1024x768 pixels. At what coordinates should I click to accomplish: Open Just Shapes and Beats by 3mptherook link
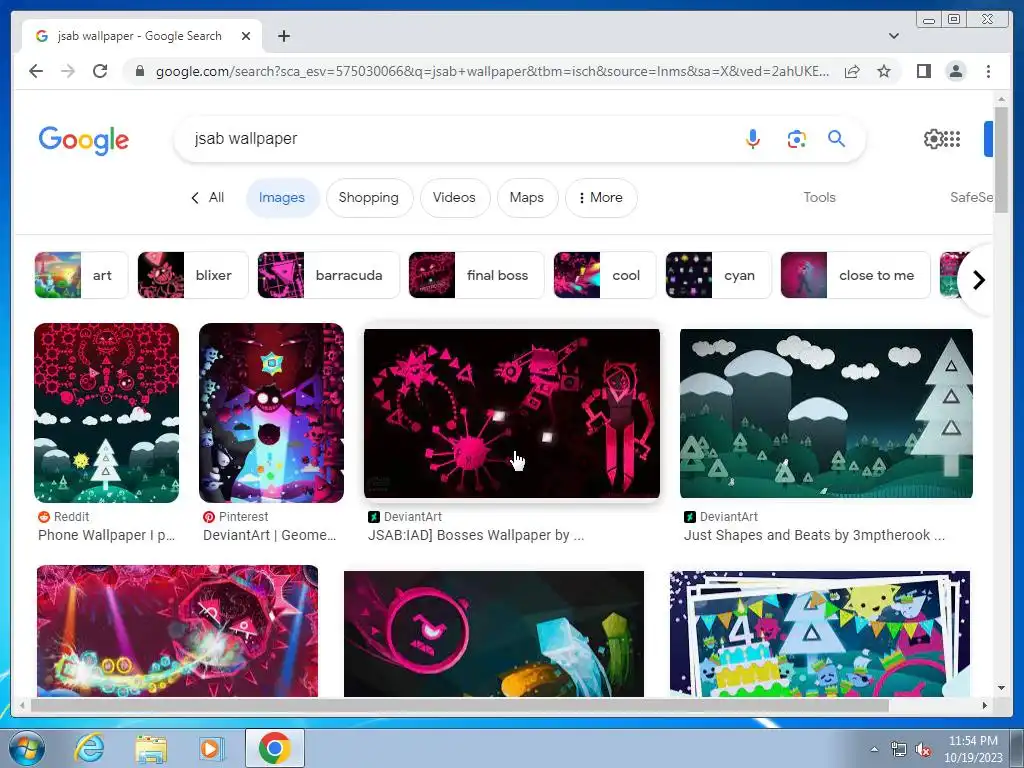(x=814, y=535)
